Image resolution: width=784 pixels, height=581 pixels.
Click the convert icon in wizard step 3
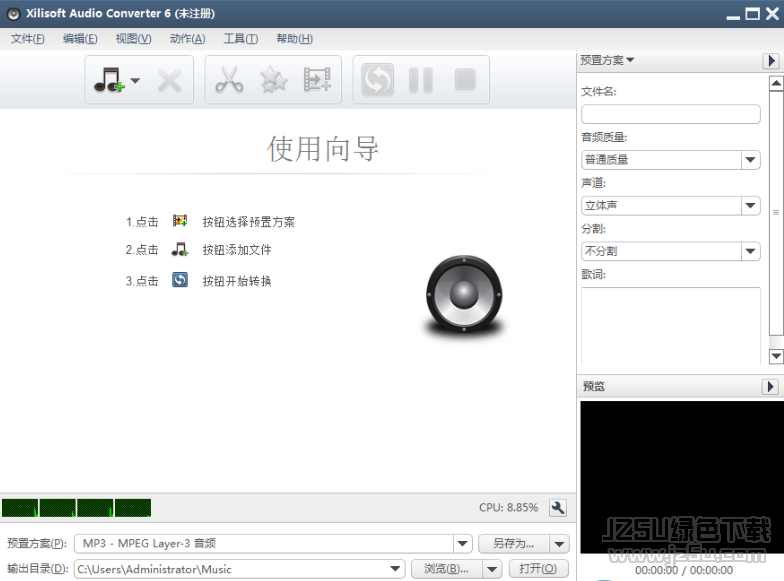[x=180, y=280]
